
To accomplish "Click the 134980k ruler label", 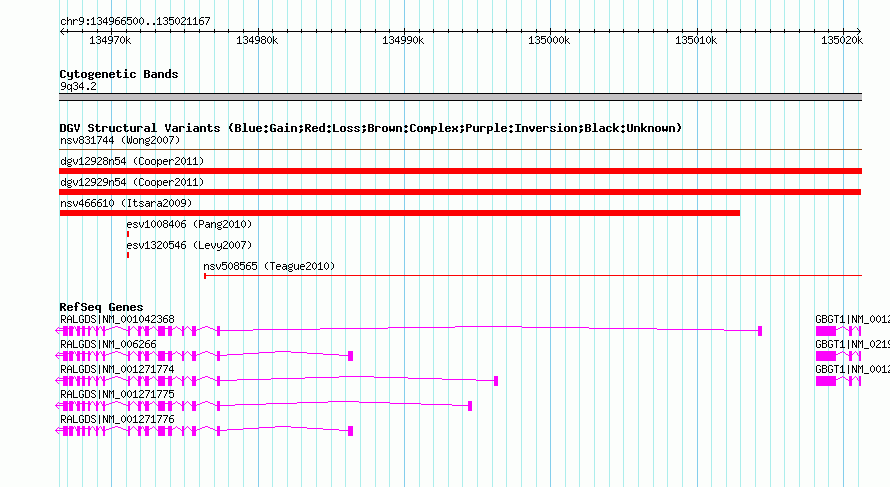I will click(257, 40).
